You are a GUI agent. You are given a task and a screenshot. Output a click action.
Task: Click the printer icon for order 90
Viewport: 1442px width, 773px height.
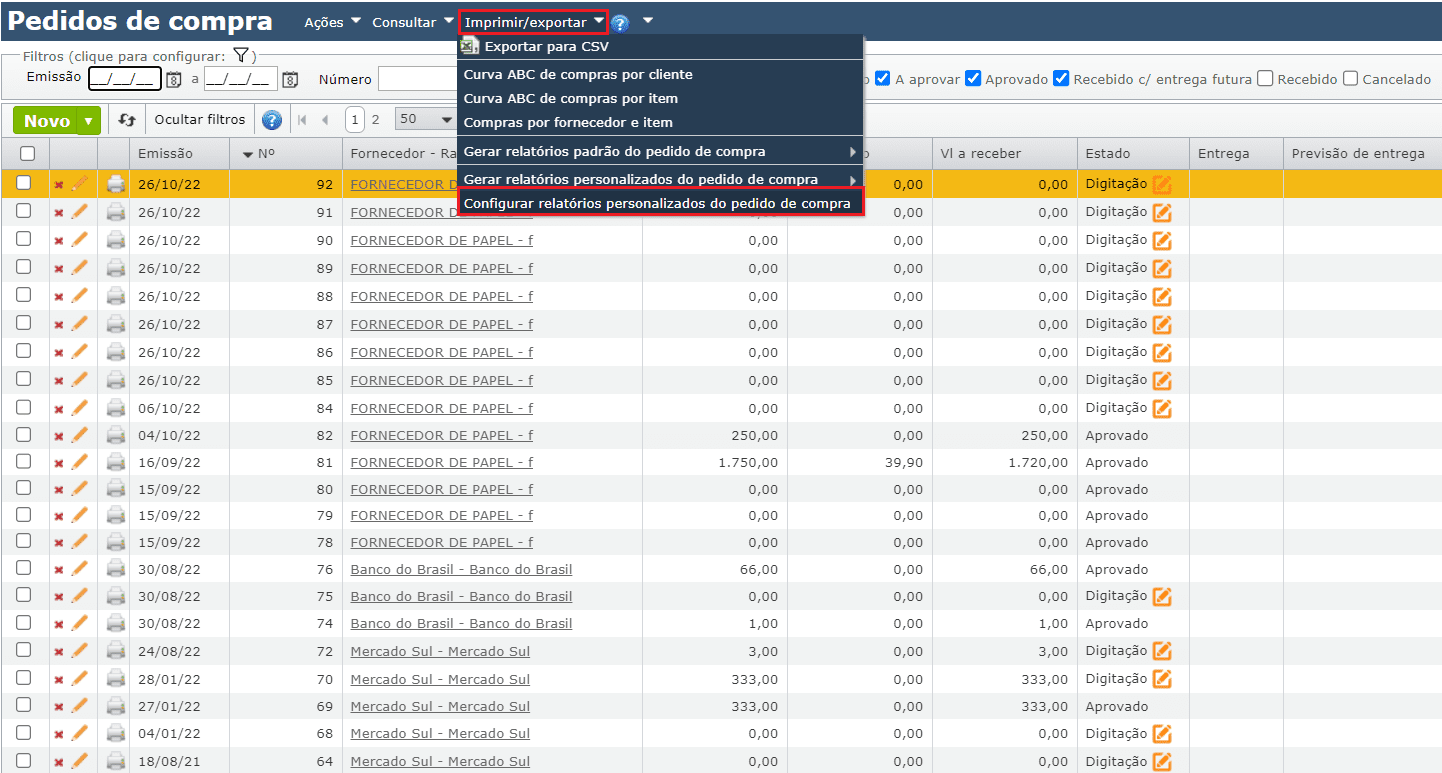coord(116,240)
